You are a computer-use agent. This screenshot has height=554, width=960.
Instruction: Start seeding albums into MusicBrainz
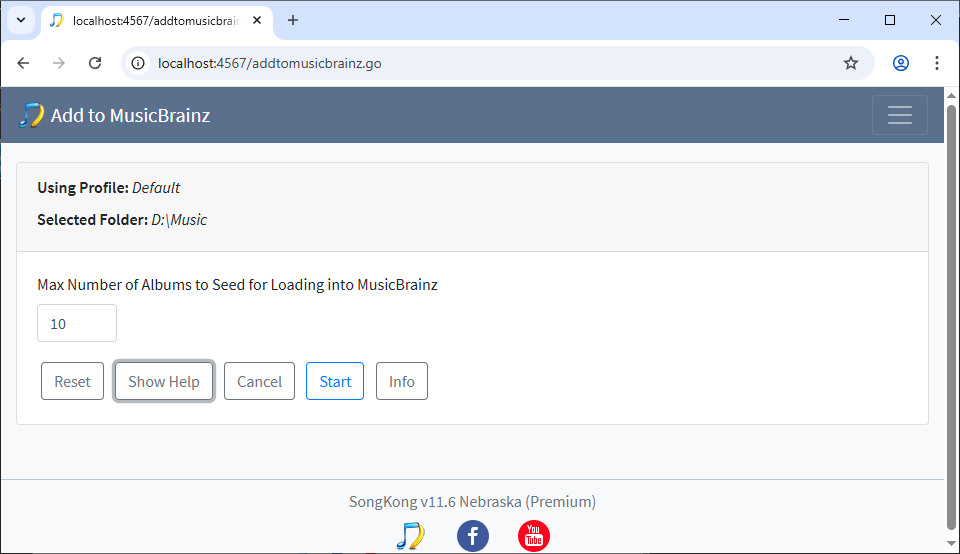coord(335,381)
